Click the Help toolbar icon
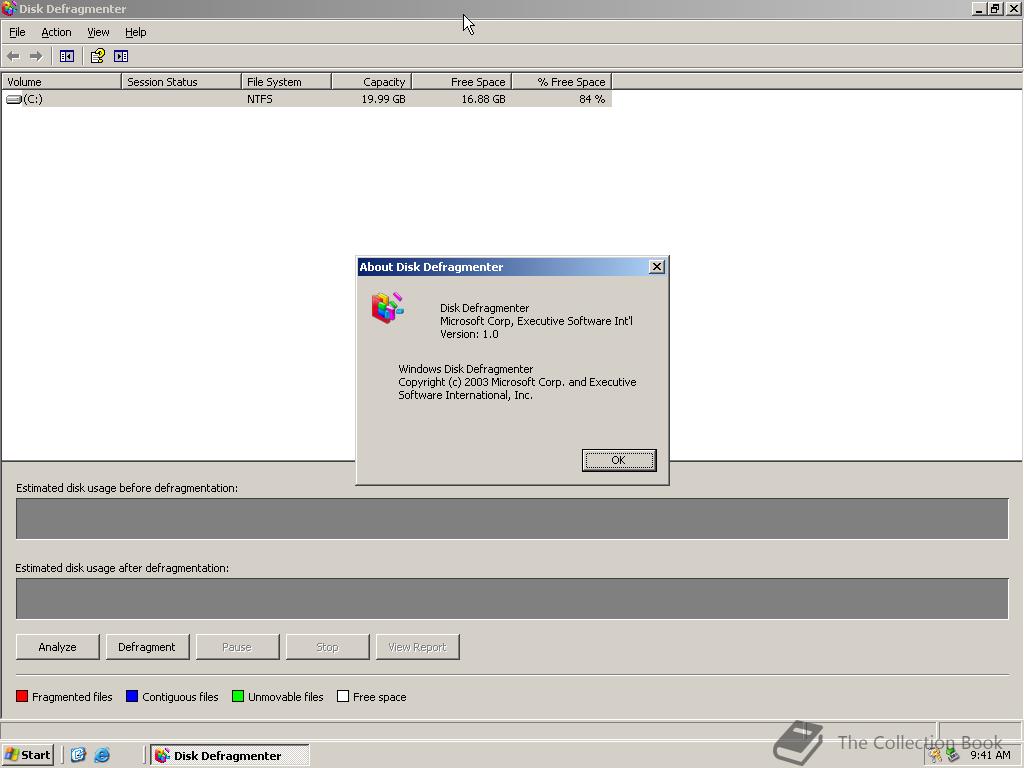 pos(97,56)
